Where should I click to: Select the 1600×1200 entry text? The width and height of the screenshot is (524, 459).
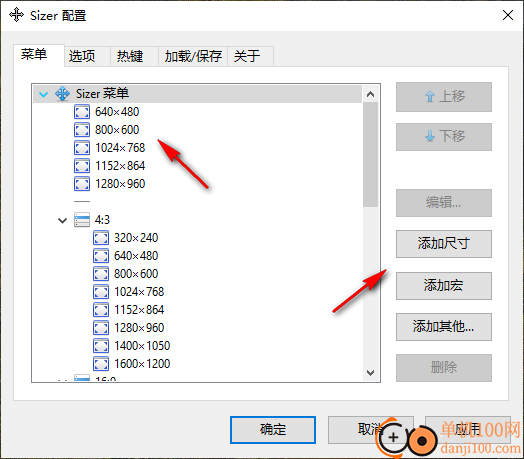(x=142, y=364)
